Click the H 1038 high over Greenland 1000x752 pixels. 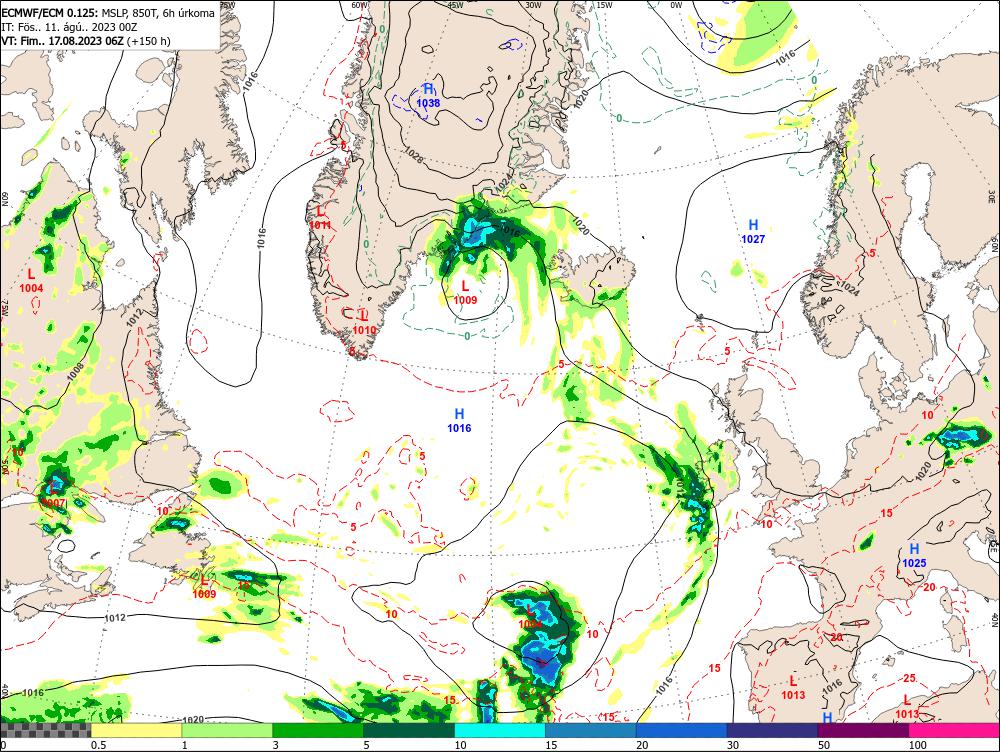428,96
